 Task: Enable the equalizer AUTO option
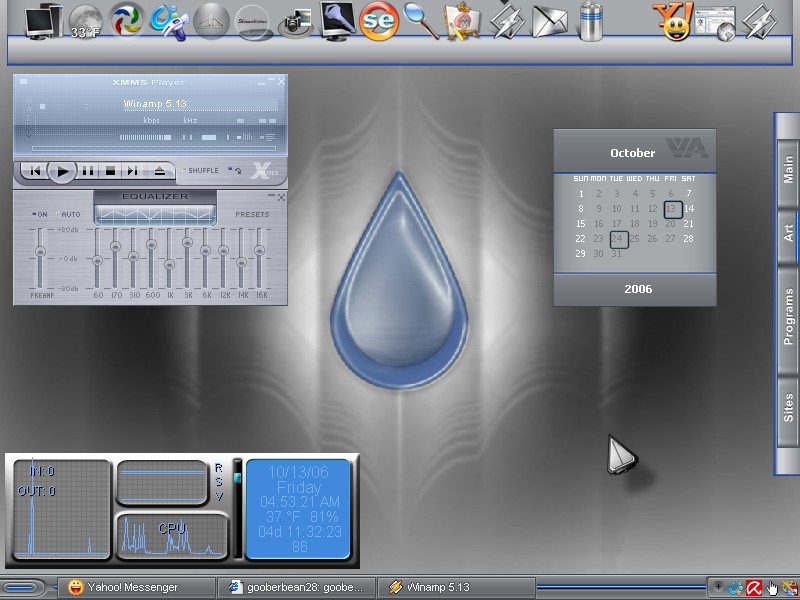(68, 214)
